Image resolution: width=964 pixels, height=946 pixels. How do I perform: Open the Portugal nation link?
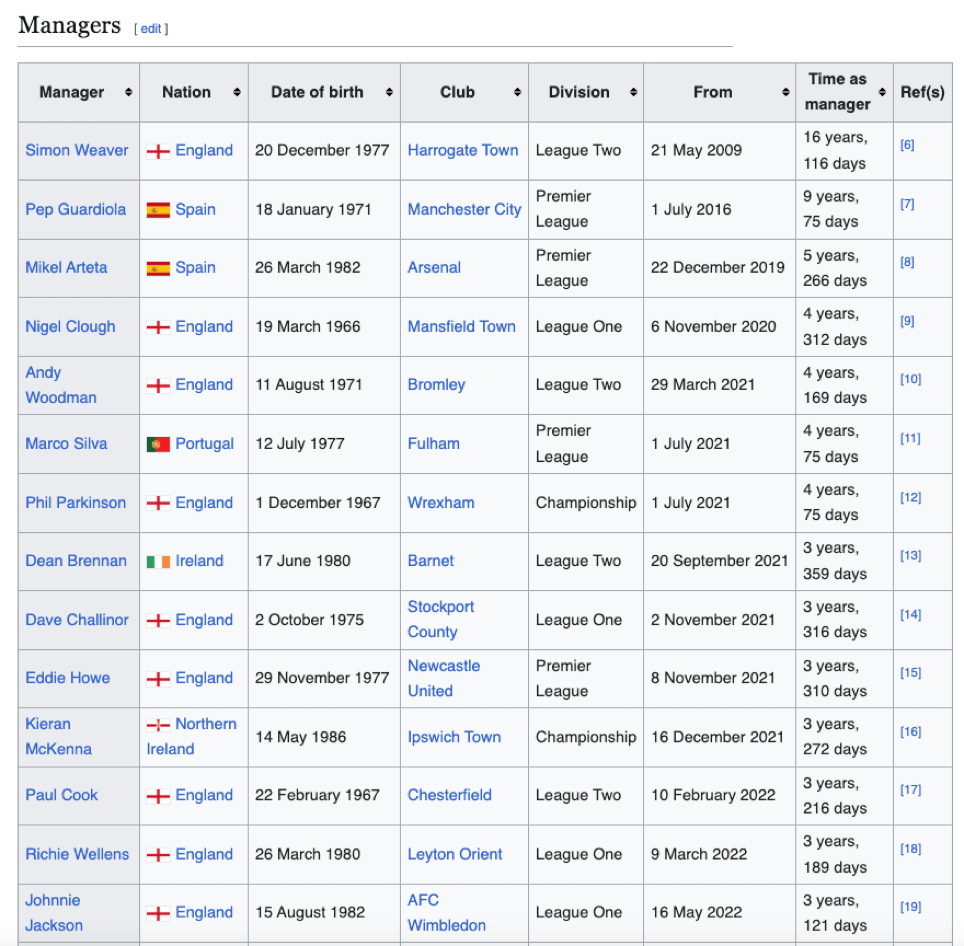(205, 444)
